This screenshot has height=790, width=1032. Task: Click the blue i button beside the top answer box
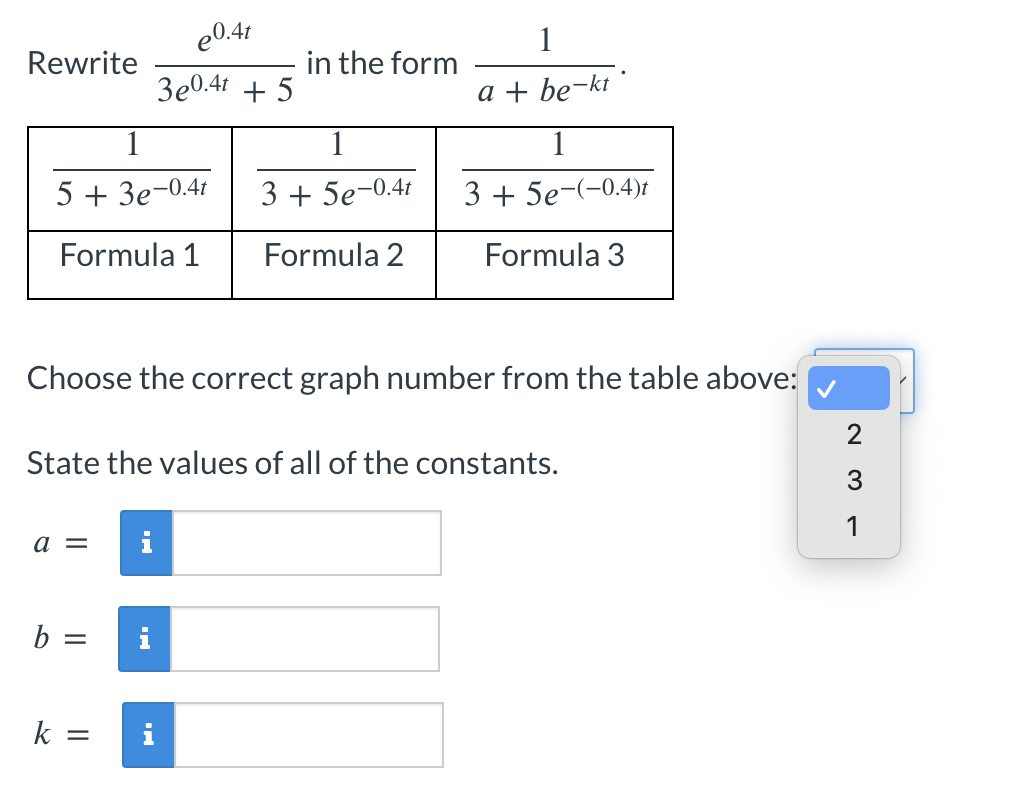[146, 542]
